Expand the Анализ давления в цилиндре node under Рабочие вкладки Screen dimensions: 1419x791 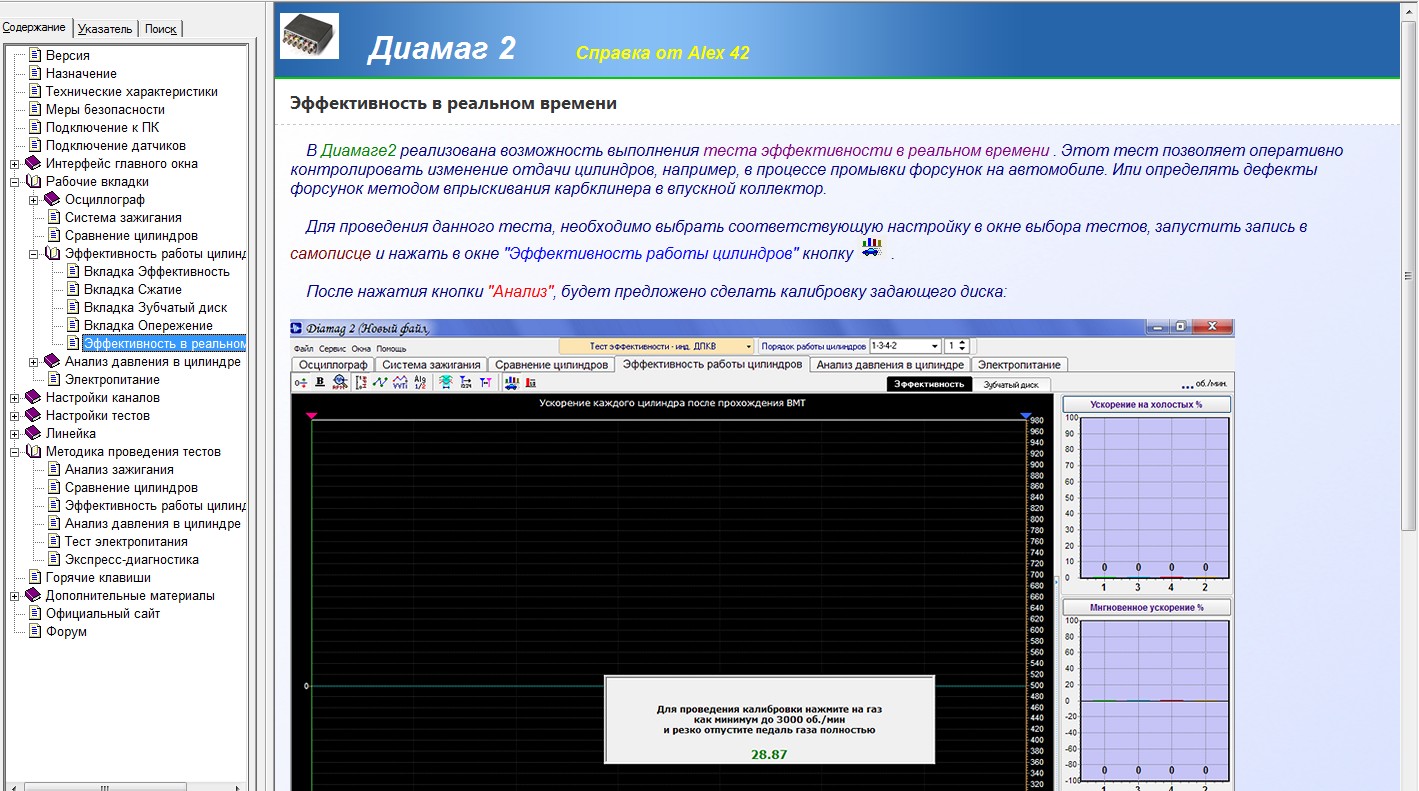(x=34, y=362)
